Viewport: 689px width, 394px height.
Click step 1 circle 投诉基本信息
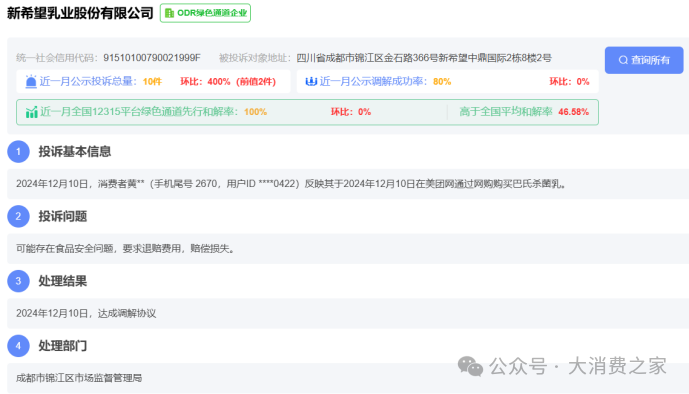(x=18, y=152)
